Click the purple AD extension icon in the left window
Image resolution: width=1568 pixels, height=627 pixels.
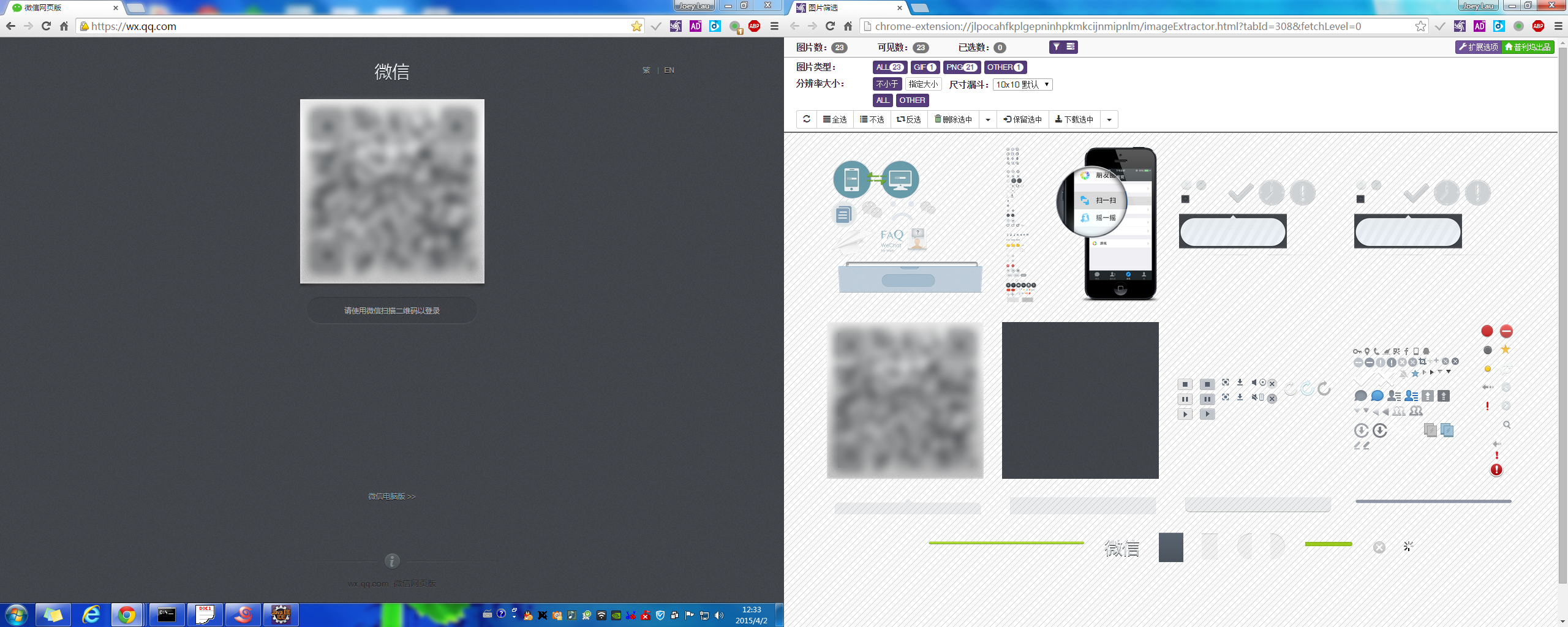point(695,26)
